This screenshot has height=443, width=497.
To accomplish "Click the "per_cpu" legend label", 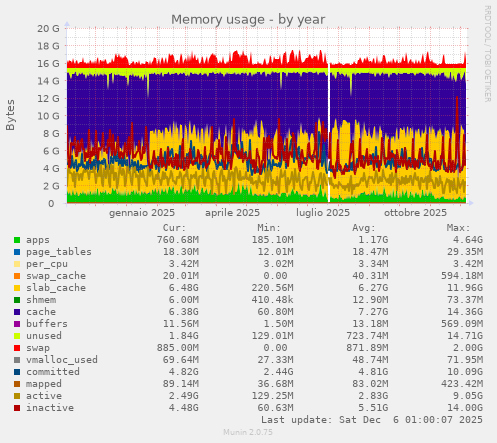I will click(47, 264).
